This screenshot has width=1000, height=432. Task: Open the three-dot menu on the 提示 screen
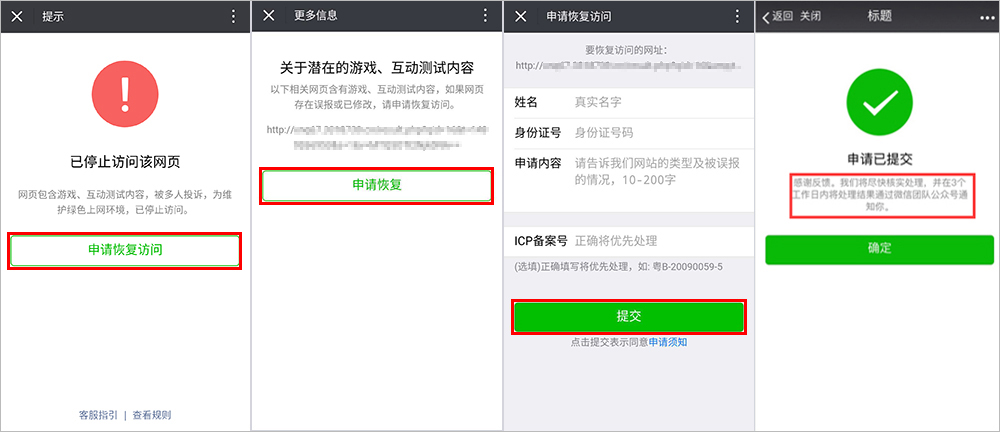click(234, 17)
